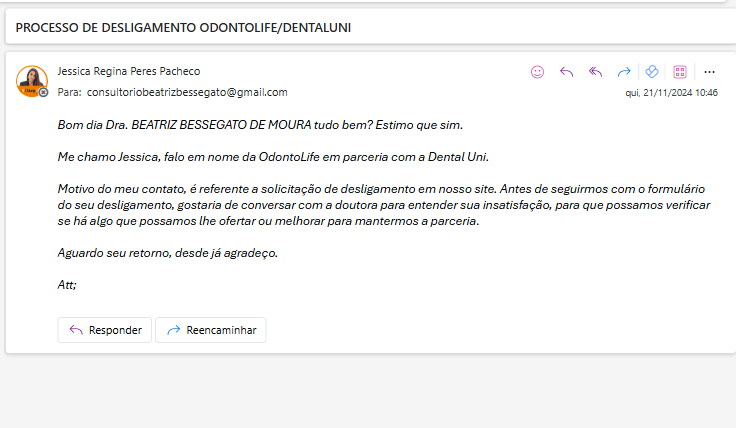Click the presence status badge on avatar
Image resolution: width=736 pixels, height=428 pixels.
(44, 92)
